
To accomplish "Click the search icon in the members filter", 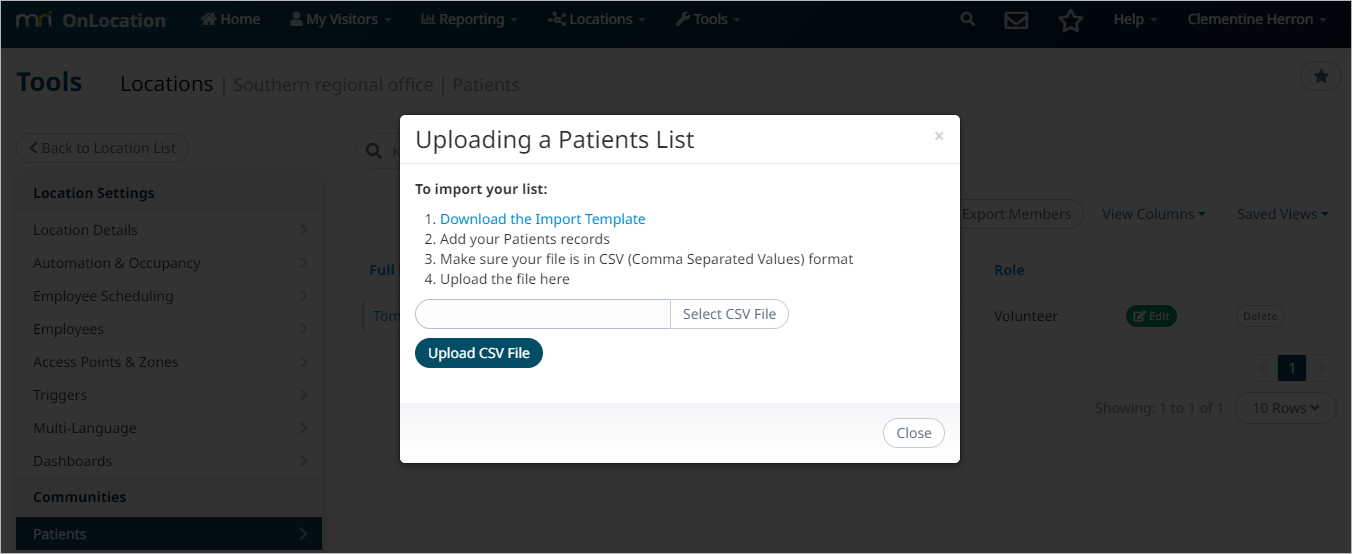I will 374,151.
